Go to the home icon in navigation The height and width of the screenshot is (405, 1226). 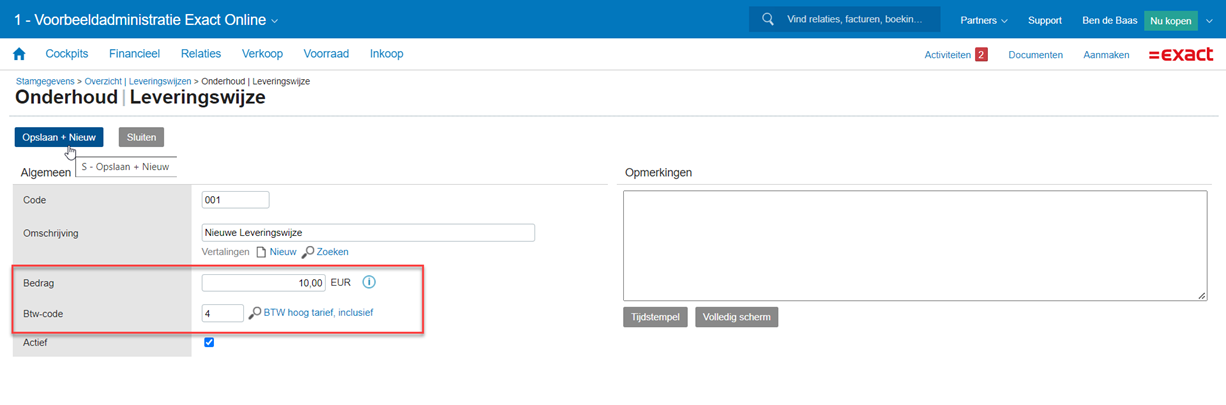19,54
